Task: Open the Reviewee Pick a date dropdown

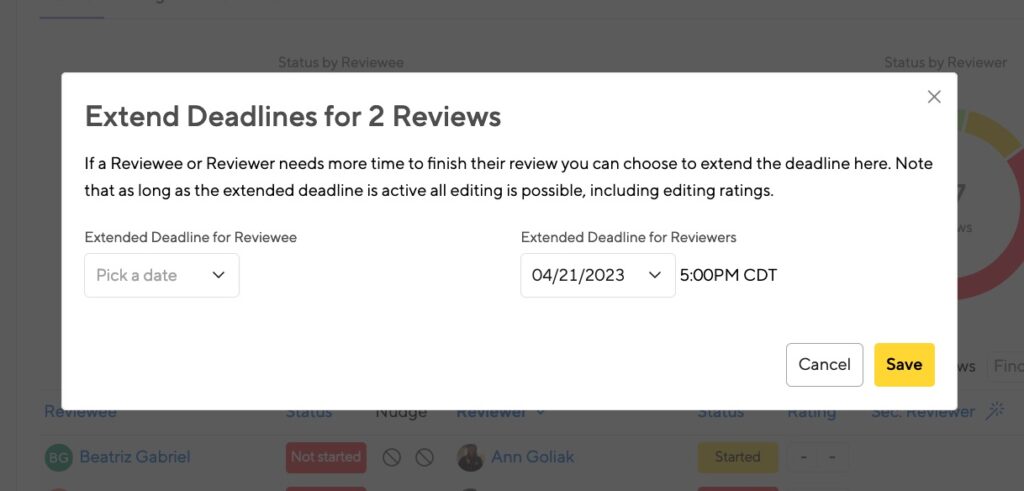Action: (161, 276)
